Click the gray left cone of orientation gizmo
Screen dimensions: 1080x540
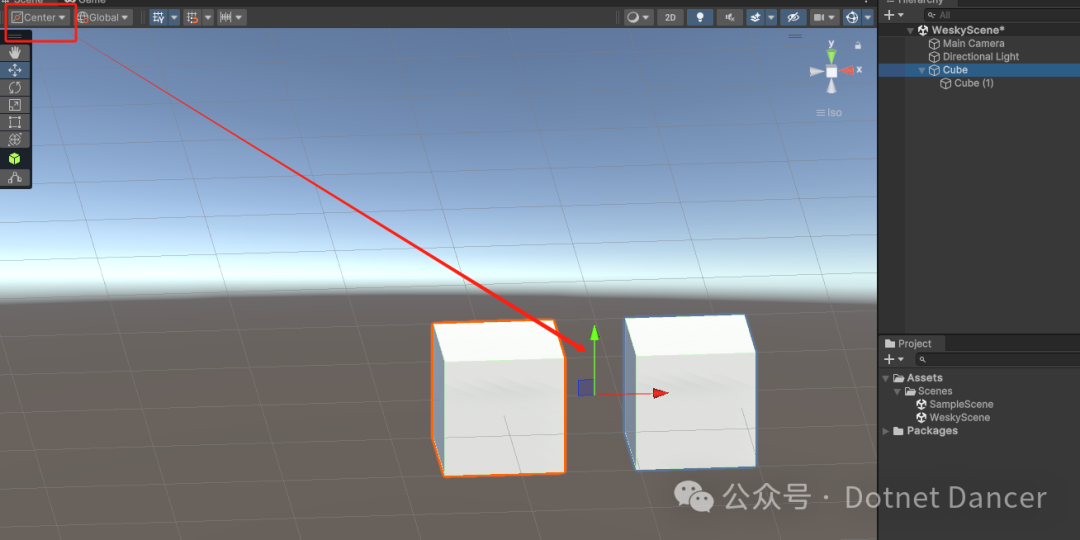pos(817,72)
